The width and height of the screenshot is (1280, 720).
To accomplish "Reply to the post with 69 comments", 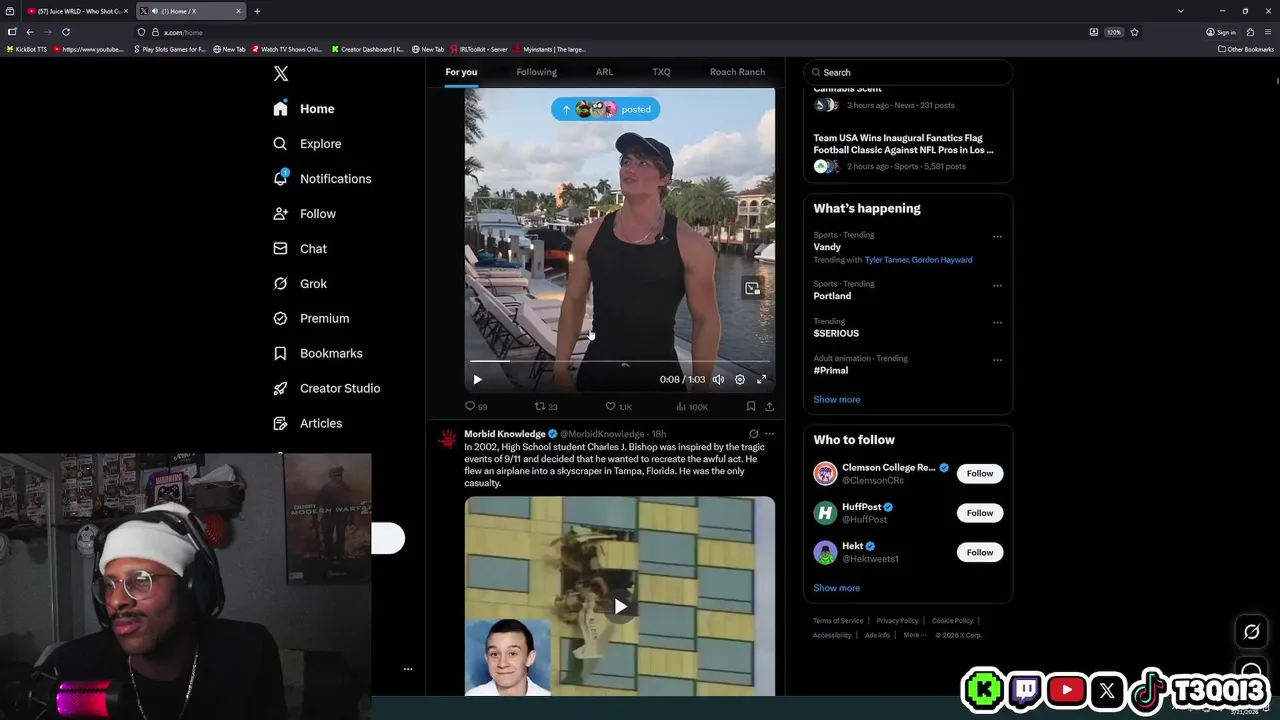I will coord(476,407).
